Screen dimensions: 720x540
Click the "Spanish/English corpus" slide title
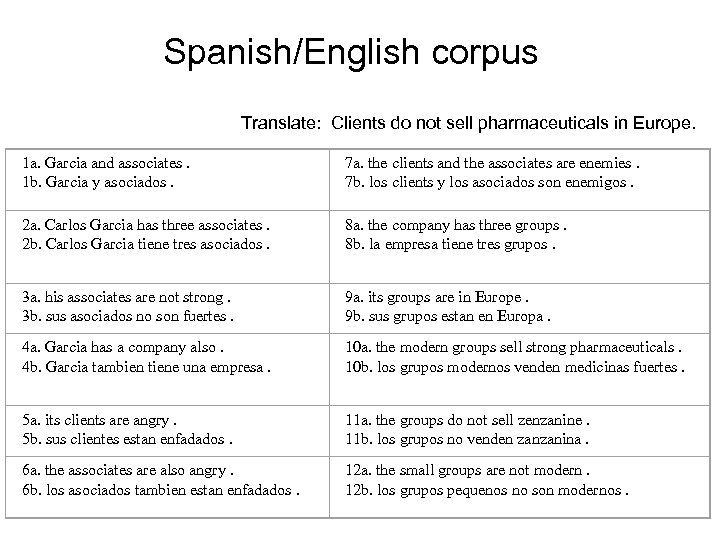click(351, 52)
